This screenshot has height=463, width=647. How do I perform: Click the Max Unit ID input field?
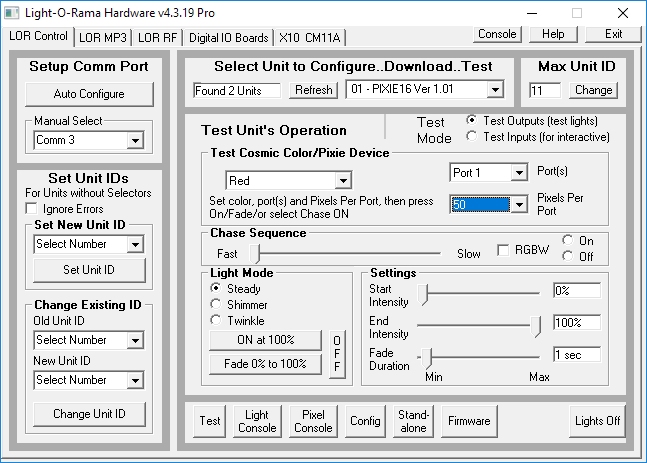pyautogui.click(x=546, y=90)
